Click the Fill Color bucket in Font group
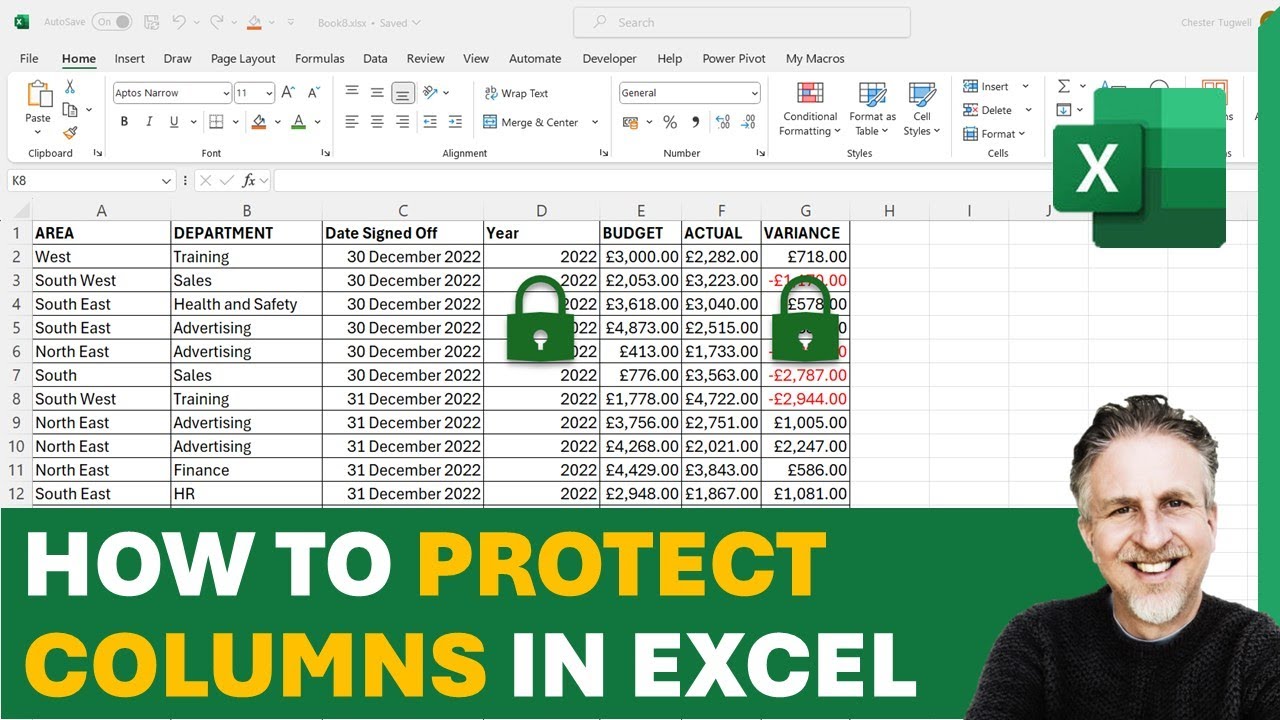The image size is (1280, 720). pos(259,122)
